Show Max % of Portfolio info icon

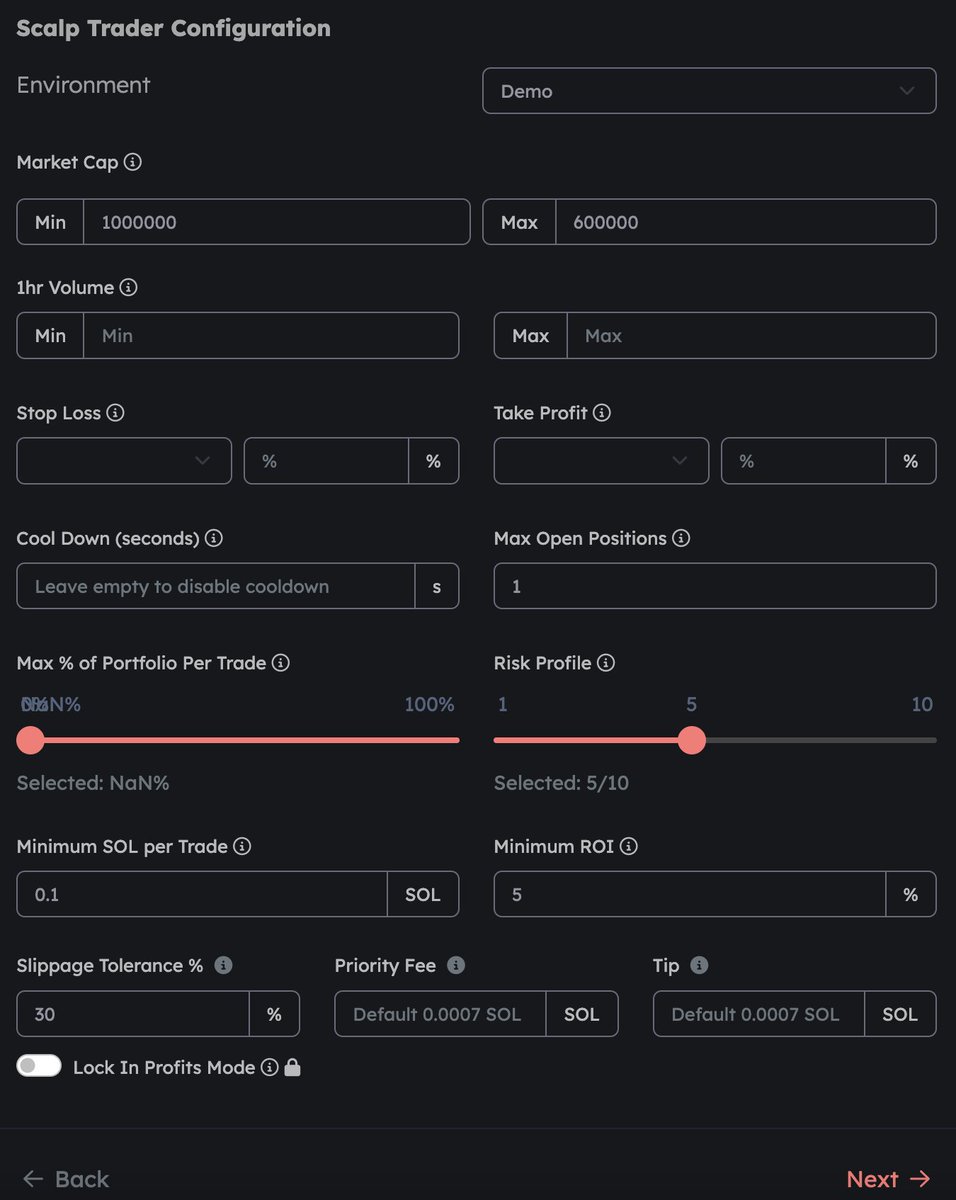pyautogui.click(x=281, y=663)
